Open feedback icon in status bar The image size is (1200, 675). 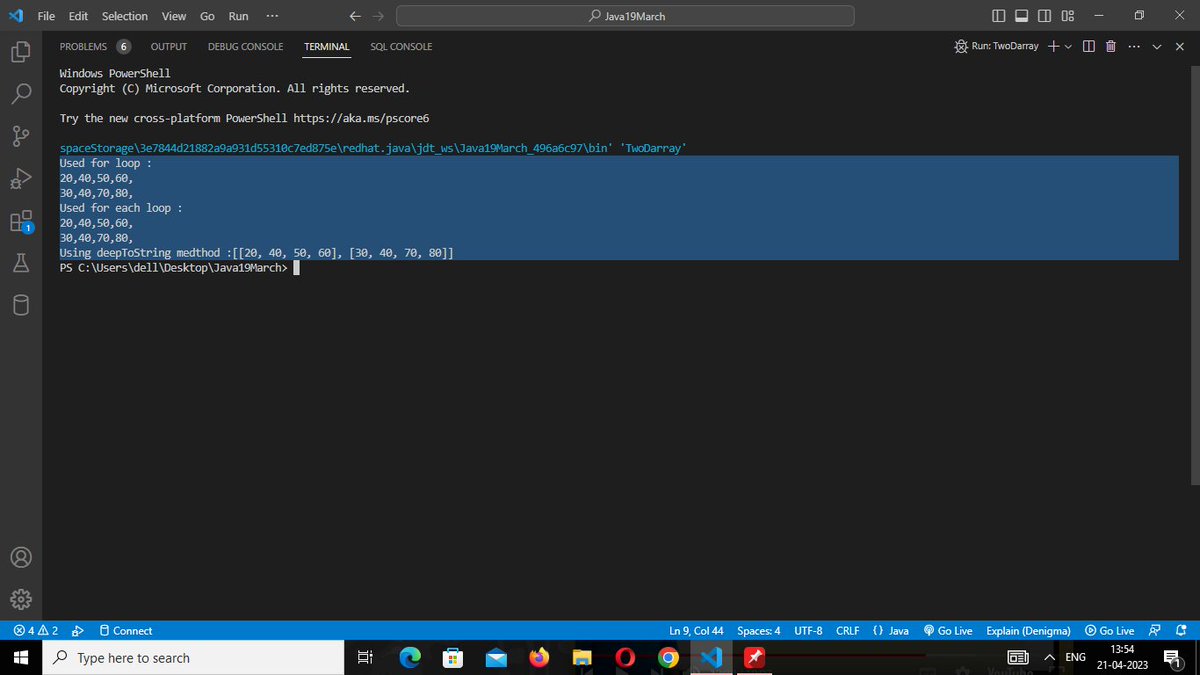pyautogui.click(x=1155, y=631)
